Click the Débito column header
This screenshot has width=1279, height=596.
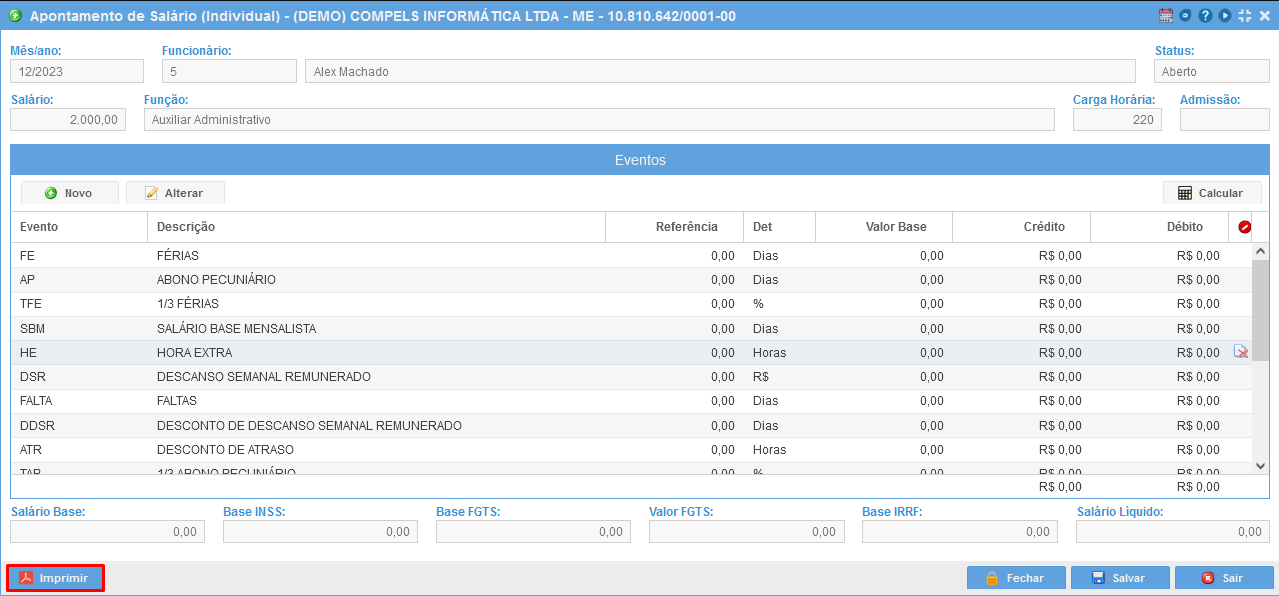pos(1159,227)
